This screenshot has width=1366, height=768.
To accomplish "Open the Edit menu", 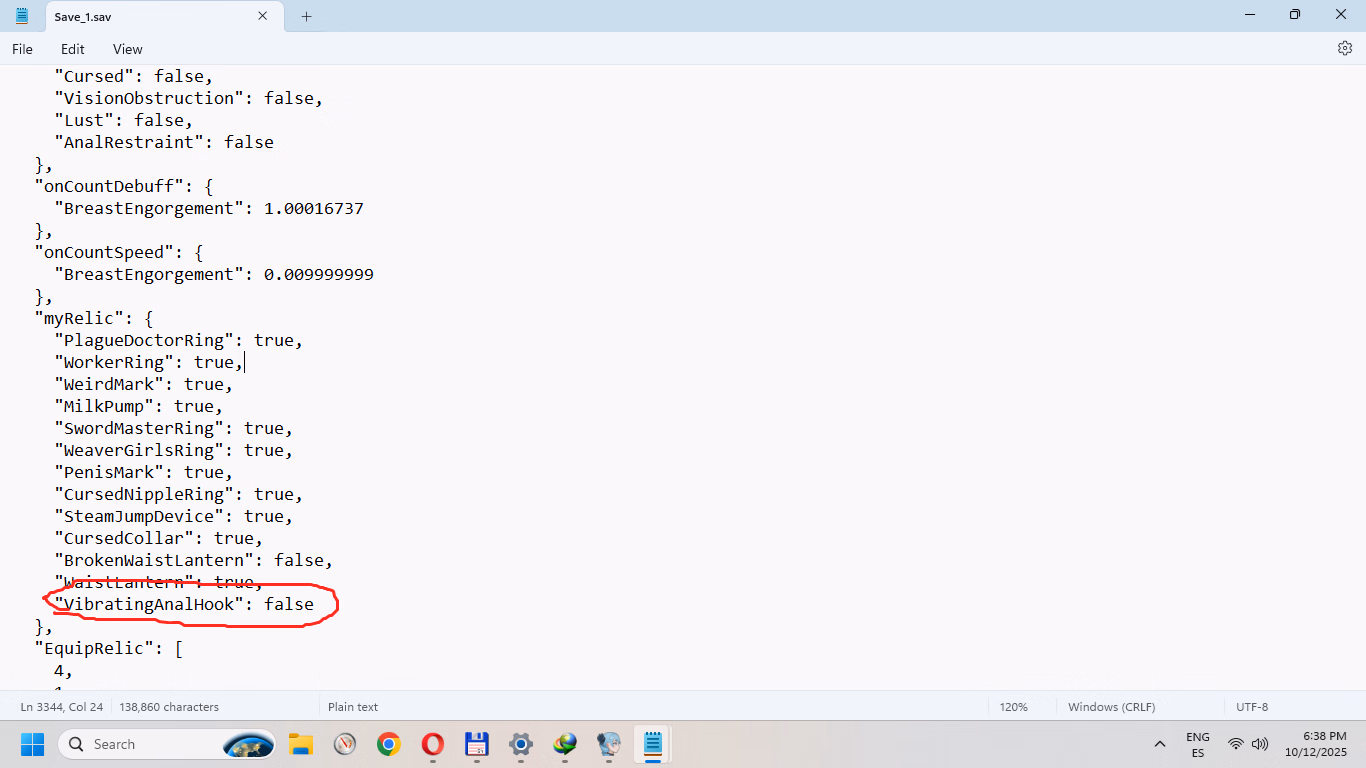I will pos(72,49).
